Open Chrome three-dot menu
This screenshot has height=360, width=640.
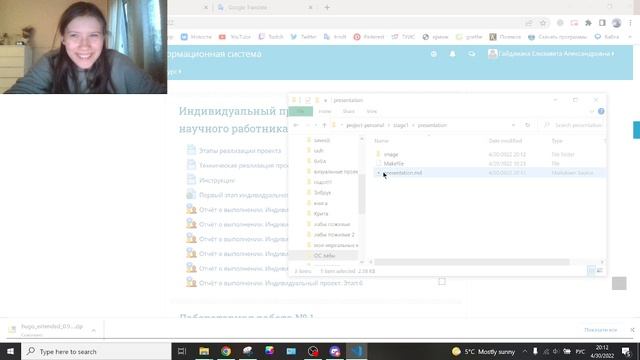630,23
